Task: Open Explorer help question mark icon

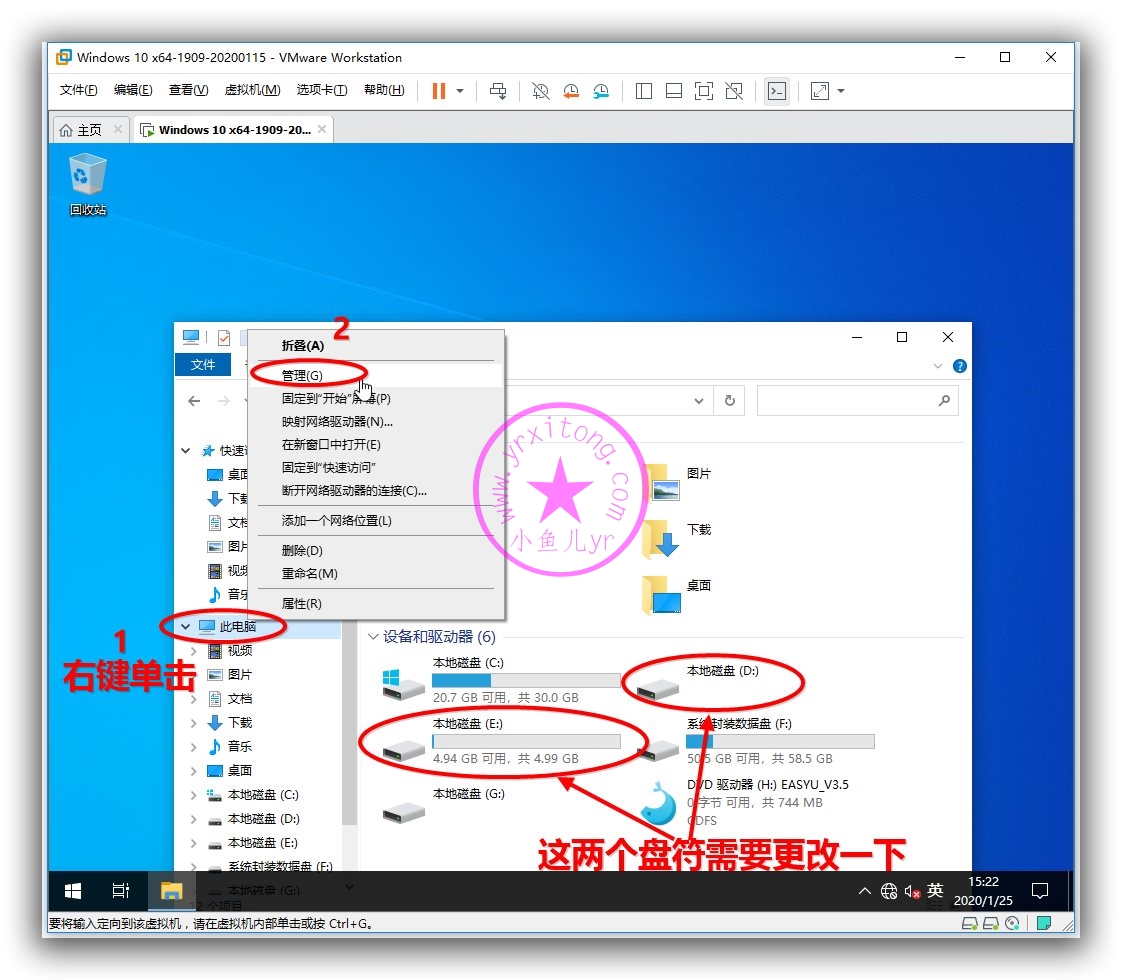Action: tap(960, 366)
